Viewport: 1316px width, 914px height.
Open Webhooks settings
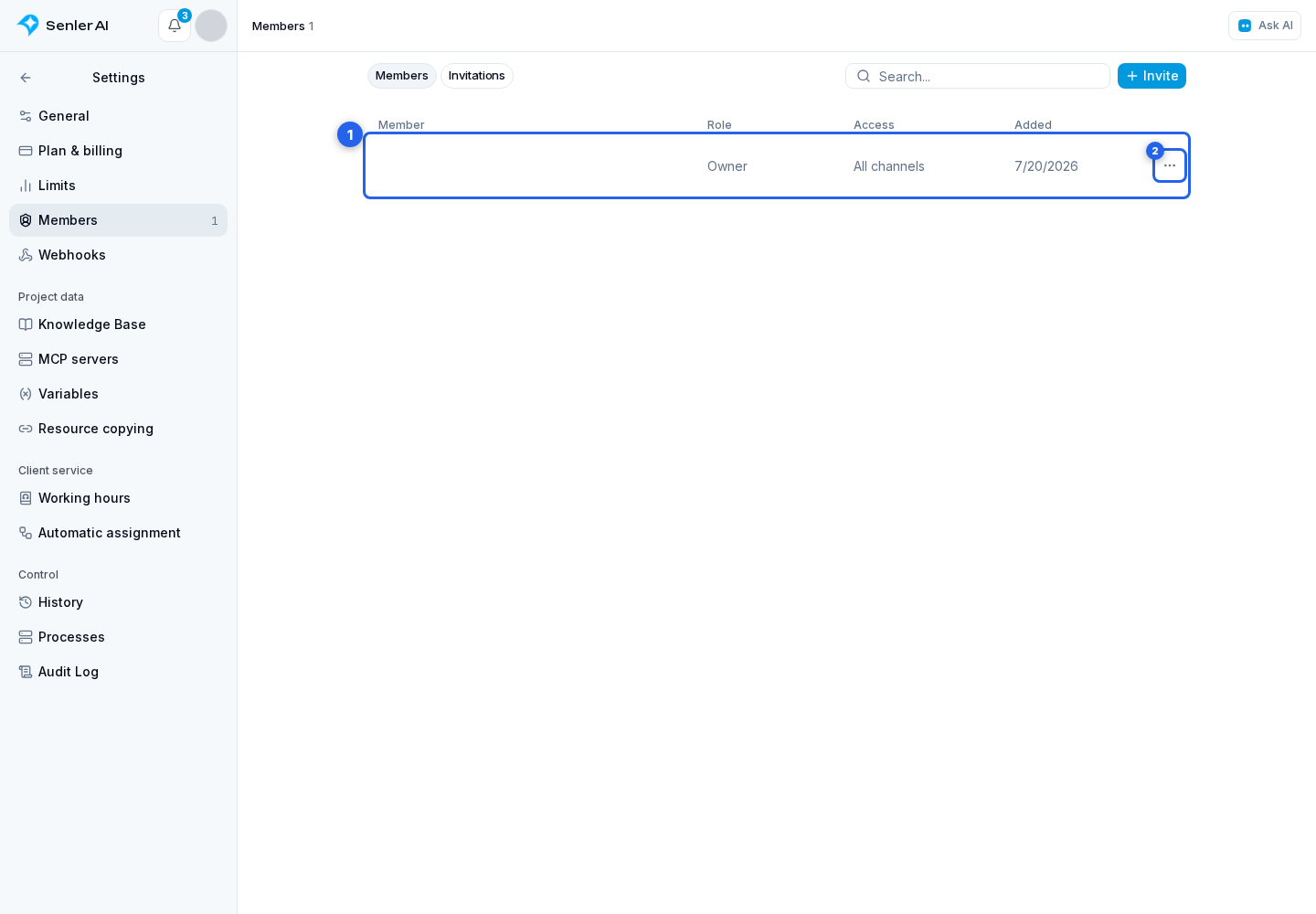pyautogui.click(x=118, y=255)
